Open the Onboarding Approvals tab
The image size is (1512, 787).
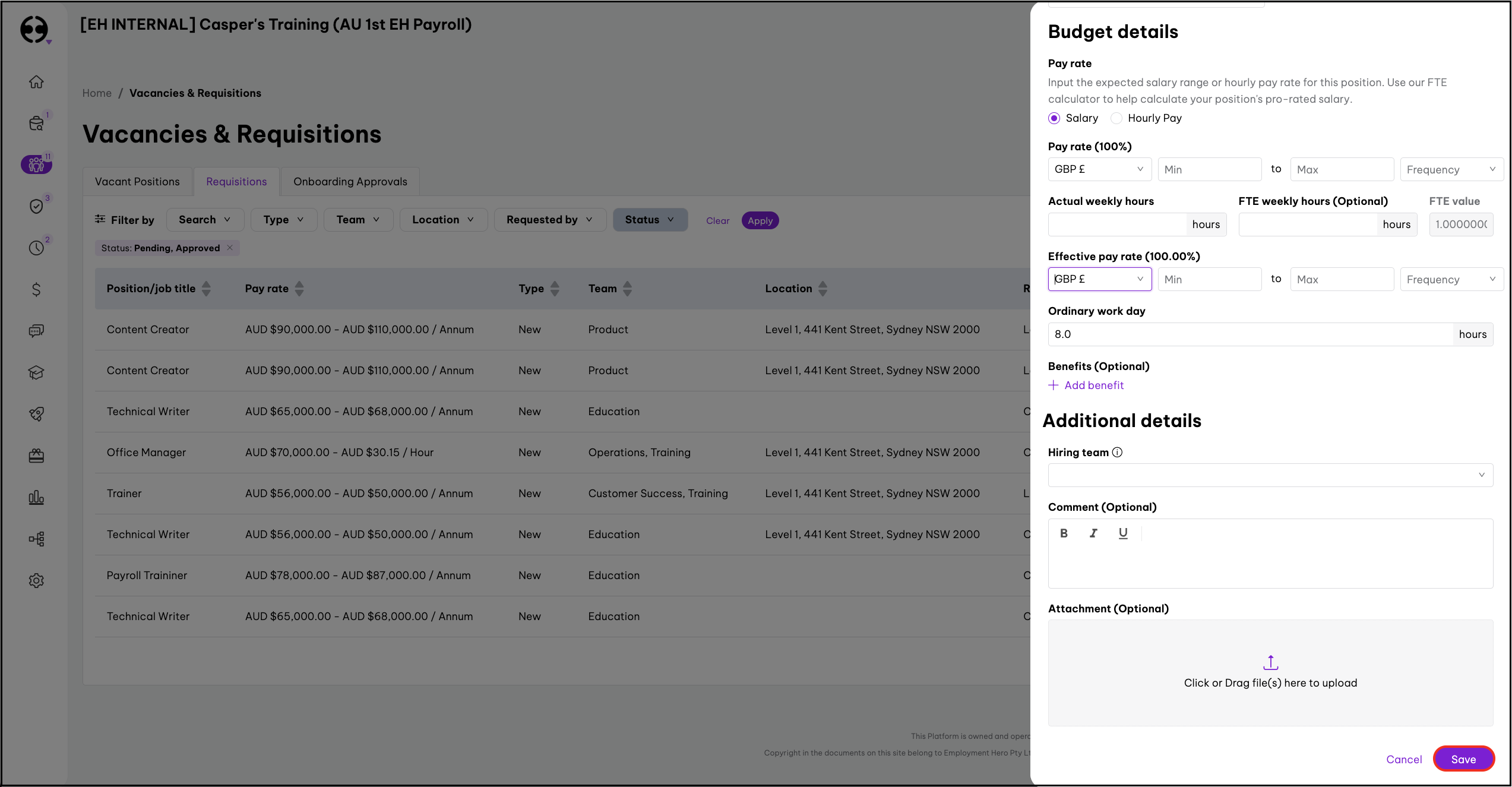click(x=350, y=182)
